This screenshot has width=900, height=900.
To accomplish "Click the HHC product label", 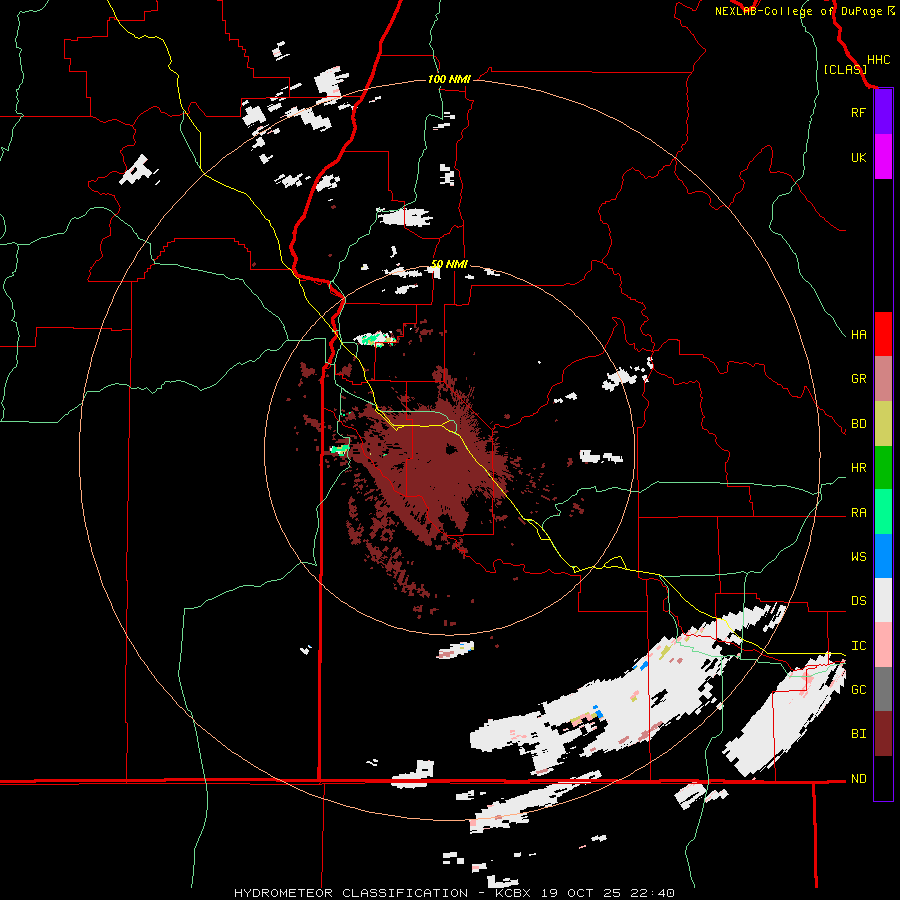I will (x=878, y=60).
